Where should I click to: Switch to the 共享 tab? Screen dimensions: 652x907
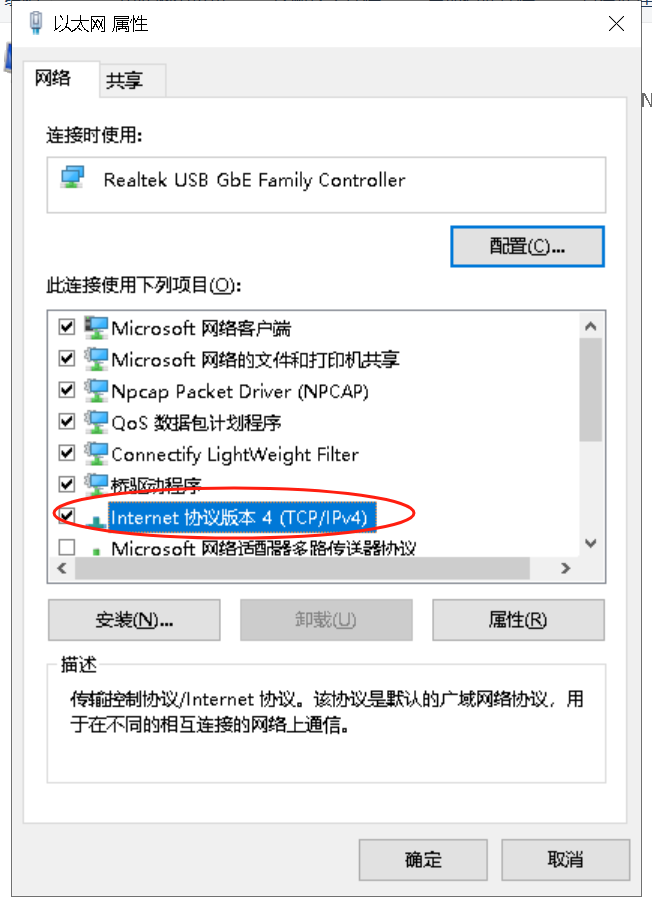click(x=124, y=80)
